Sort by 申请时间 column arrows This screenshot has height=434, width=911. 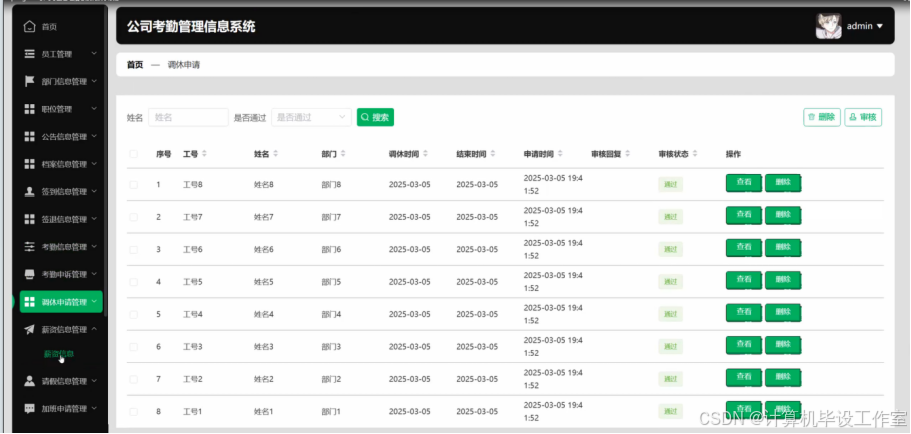tap(560, 154)
